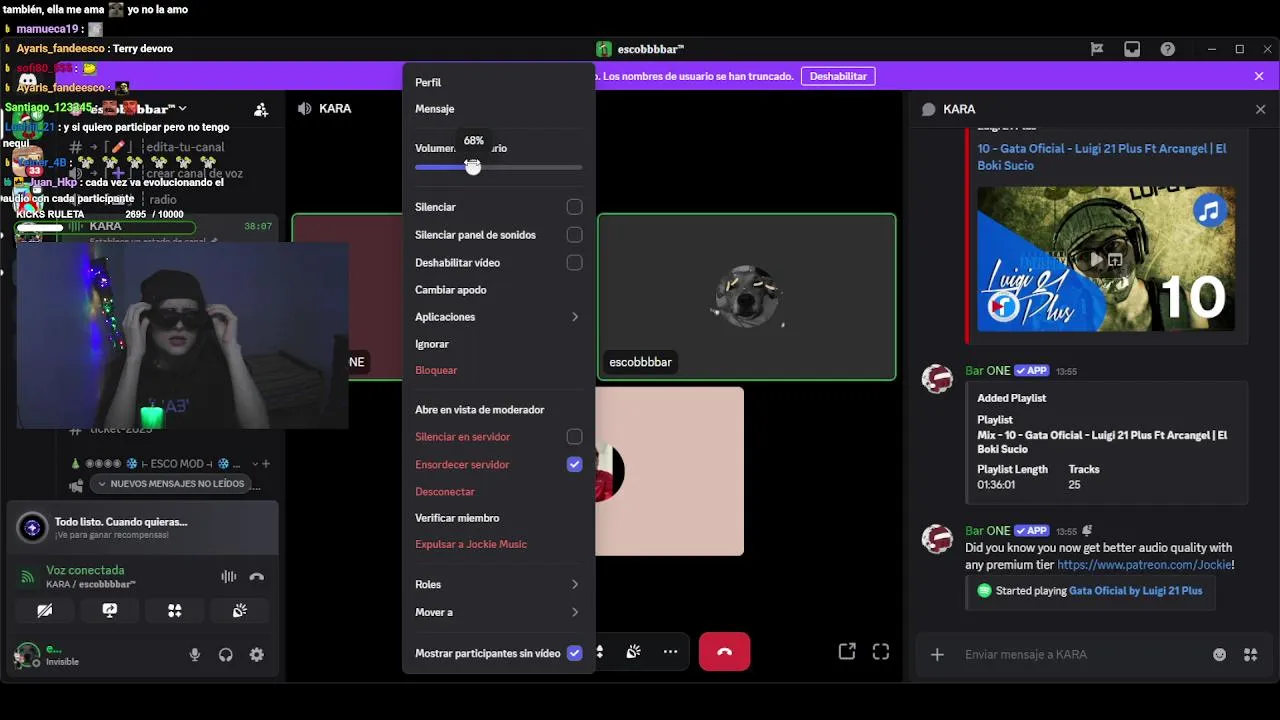The image size is (1280, 720).
Task: Uncheck Mostrar participantes sin vídeo
Action: pos(574,653)
